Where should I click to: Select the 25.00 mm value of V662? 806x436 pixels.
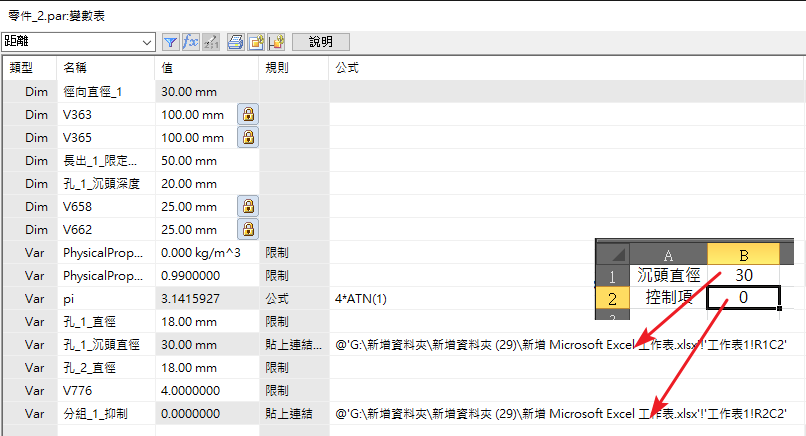(196, 230)
